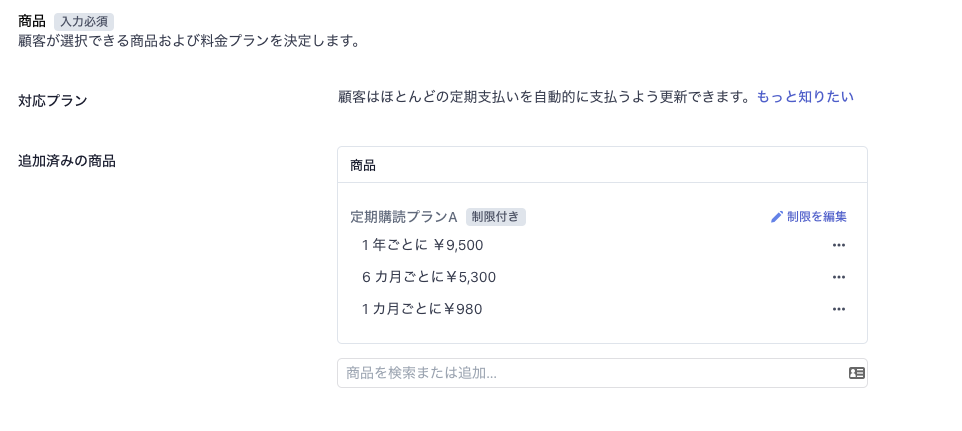Viewport: 962px width, 431px height.
Task: Open the more-options menu for ¥9,500 yearly price
Action: tap(839, 245)
